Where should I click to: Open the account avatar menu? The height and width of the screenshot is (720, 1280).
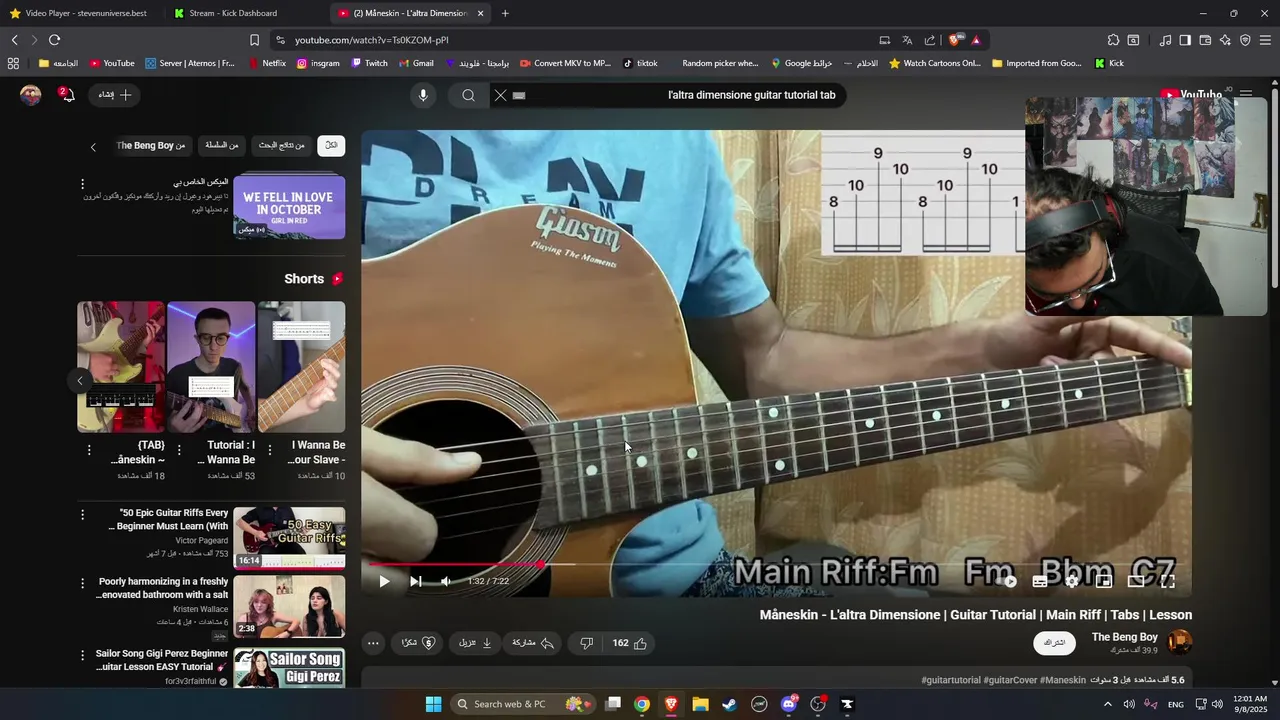(x=31, y=95)
